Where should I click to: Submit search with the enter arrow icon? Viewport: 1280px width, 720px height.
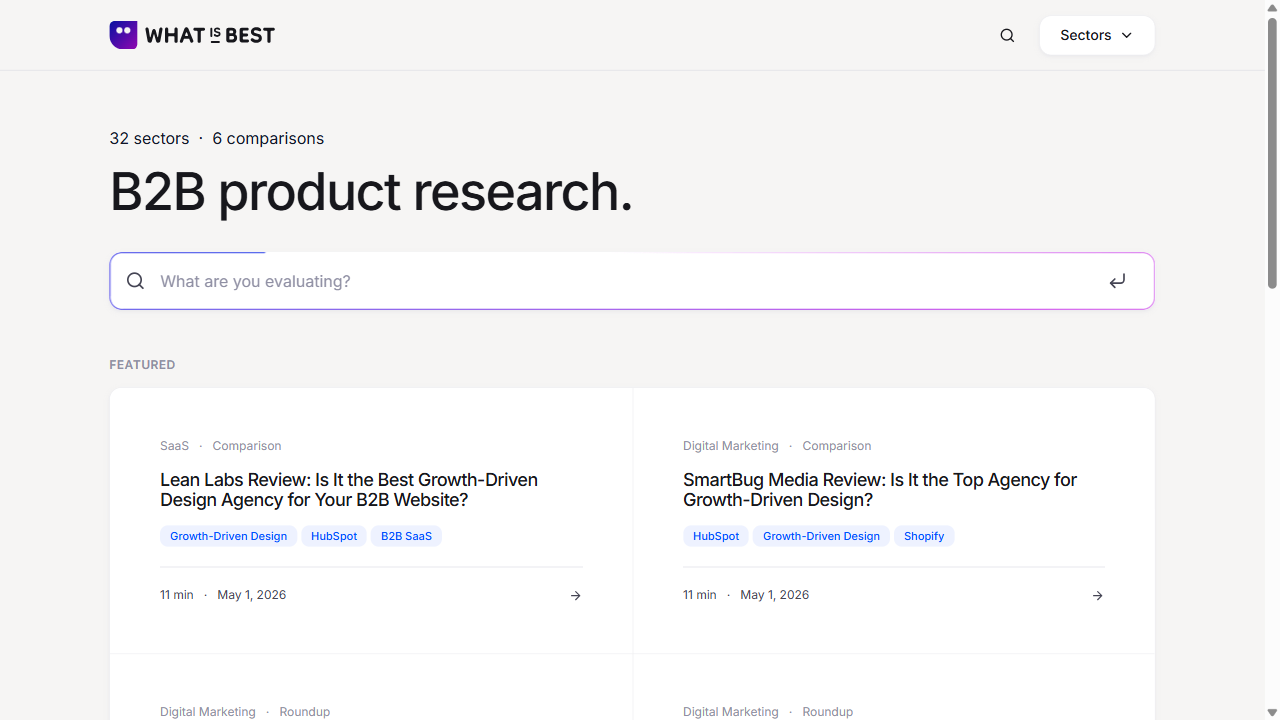(x=1117, y=281)
